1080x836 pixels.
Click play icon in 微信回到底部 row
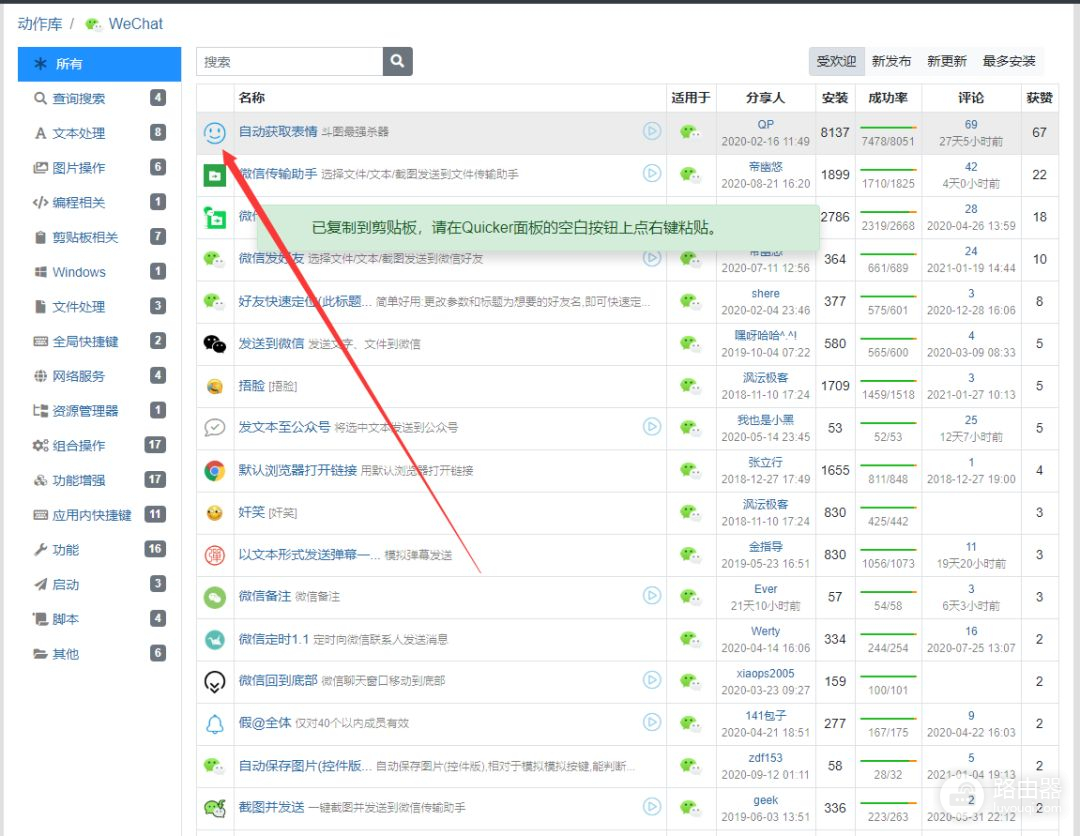pyautogui.click(x=652, y=680)
